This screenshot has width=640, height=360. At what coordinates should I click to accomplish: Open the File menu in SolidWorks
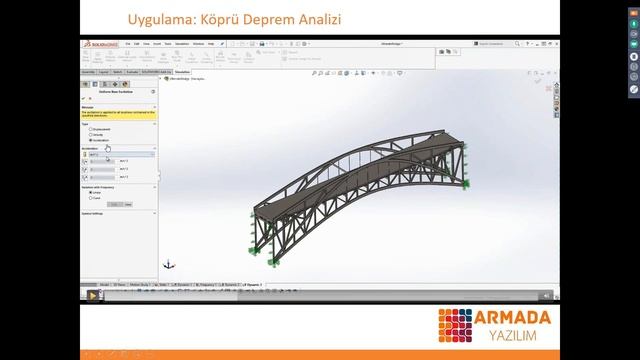pos(128,44)
